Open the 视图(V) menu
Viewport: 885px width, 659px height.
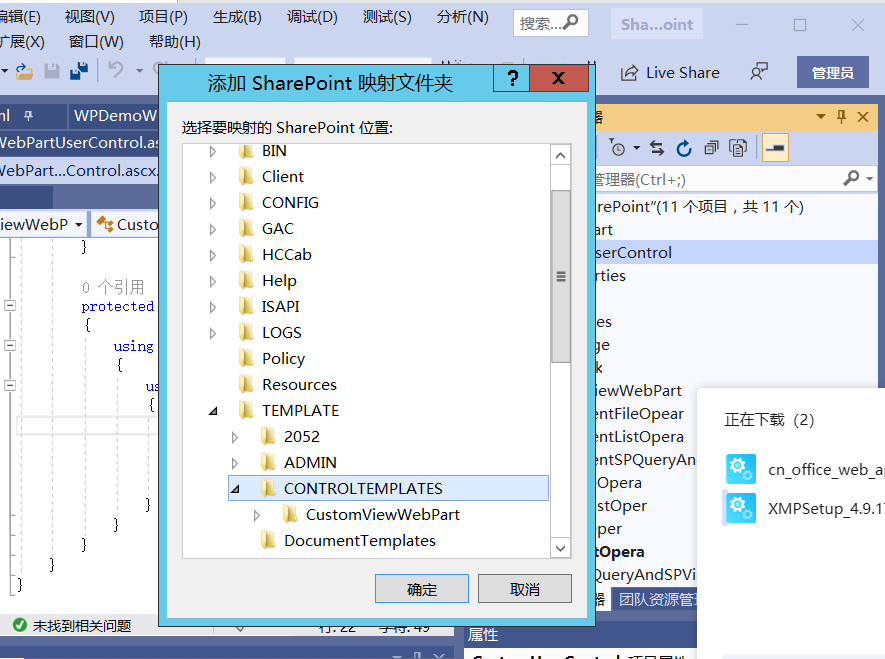[90, 17]
